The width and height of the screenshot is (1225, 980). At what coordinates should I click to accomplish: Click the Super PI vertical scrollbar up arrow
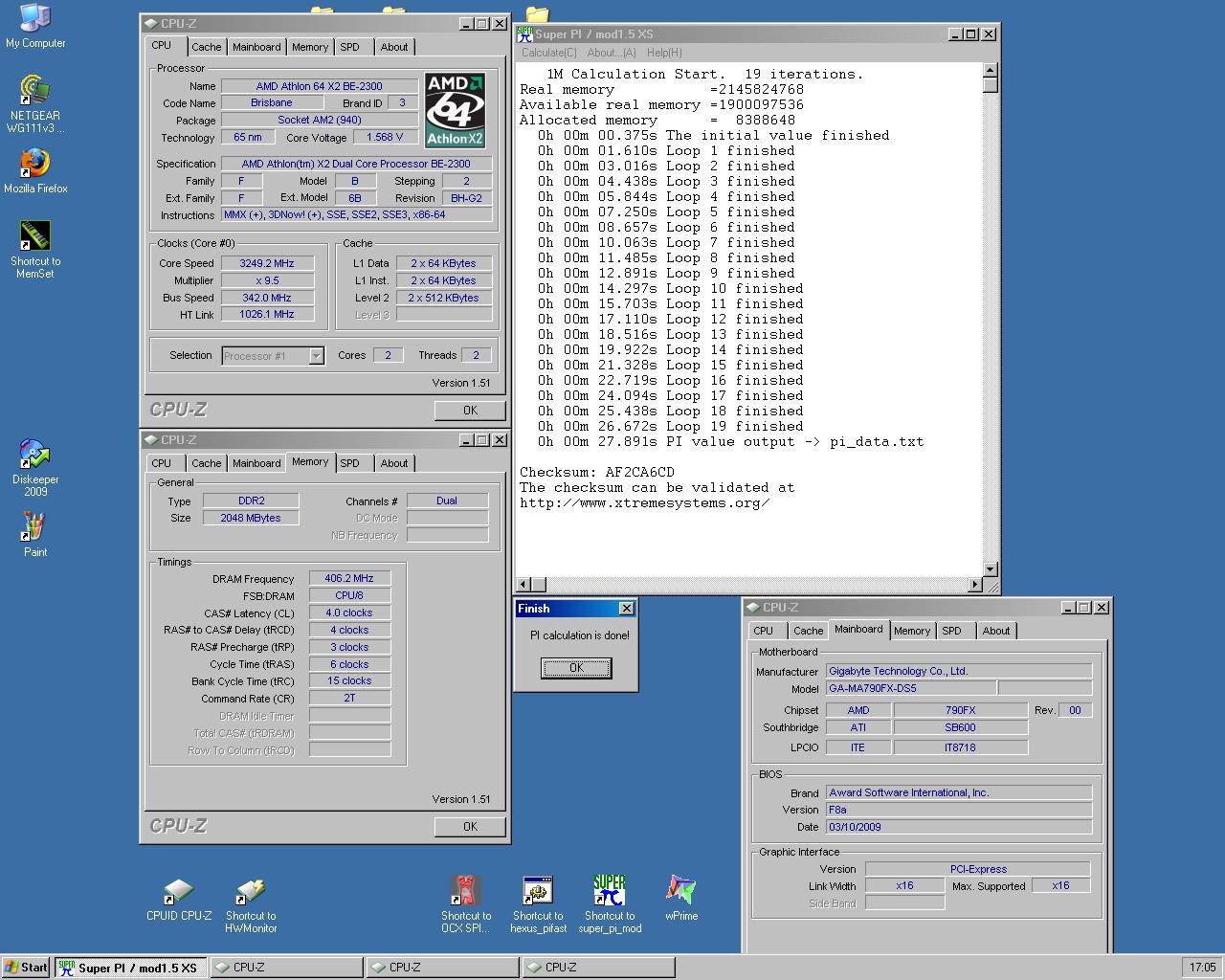tap(991, 70)
